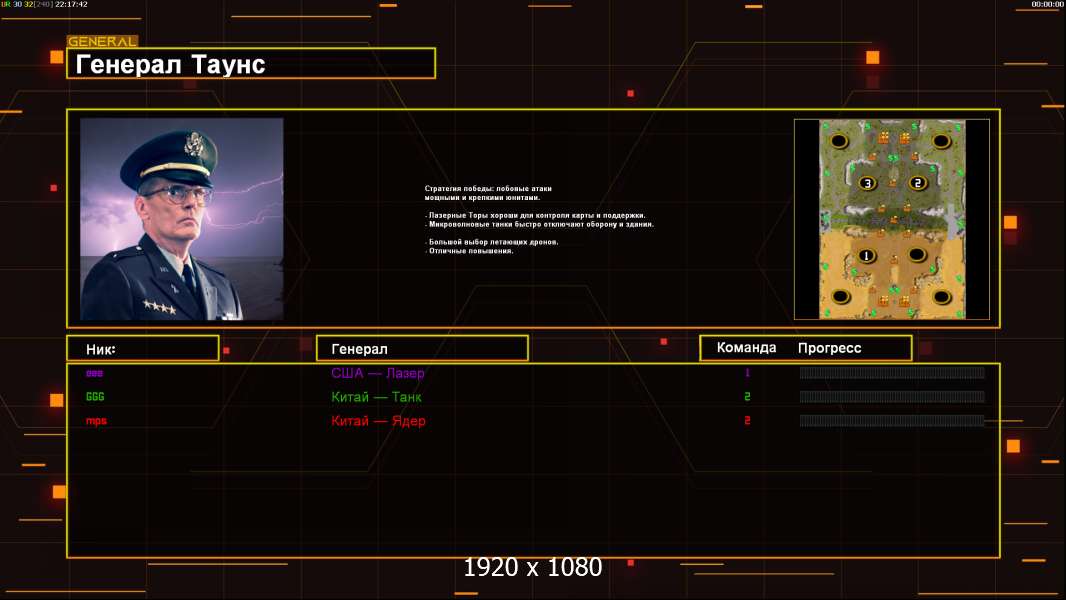Click the empty top-left start slot on map
The width and height of the screenshot is (1066, 600).
pos(840,141)
